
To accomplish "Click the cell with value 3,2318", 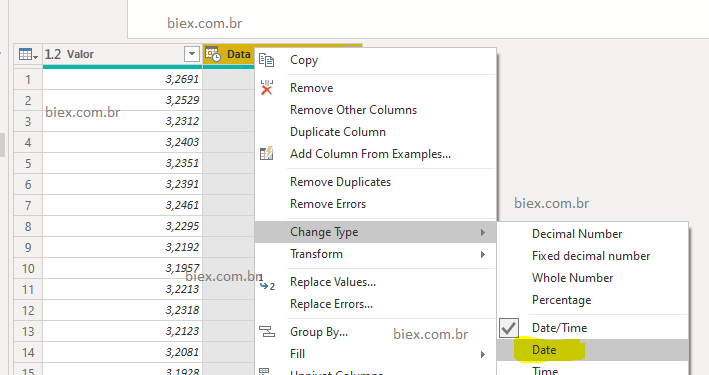I will tap(123, 311).
